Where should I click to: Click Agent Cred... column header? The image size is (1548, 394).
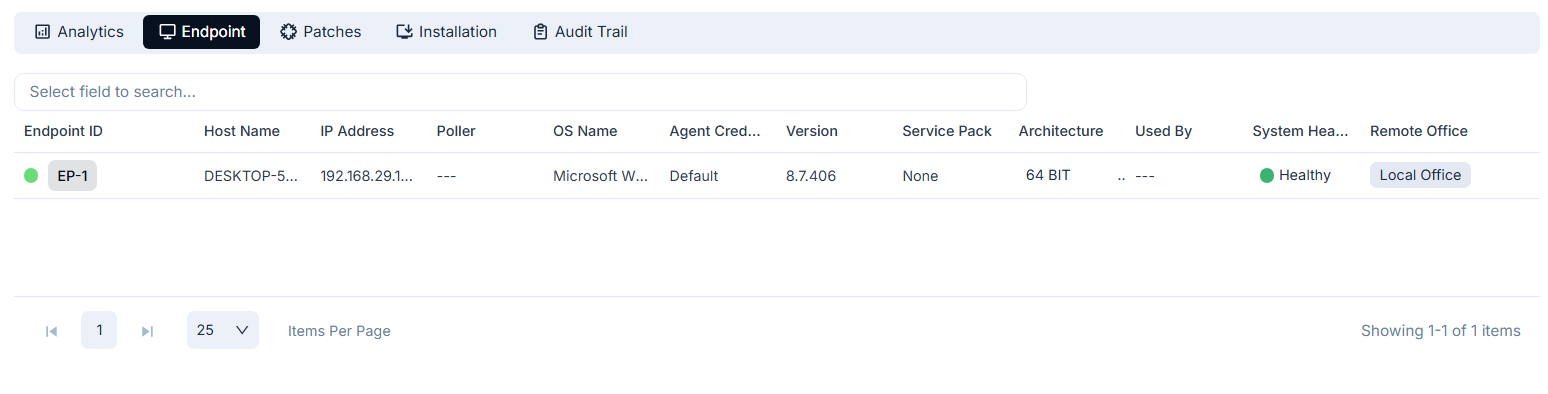pos(716,131)
